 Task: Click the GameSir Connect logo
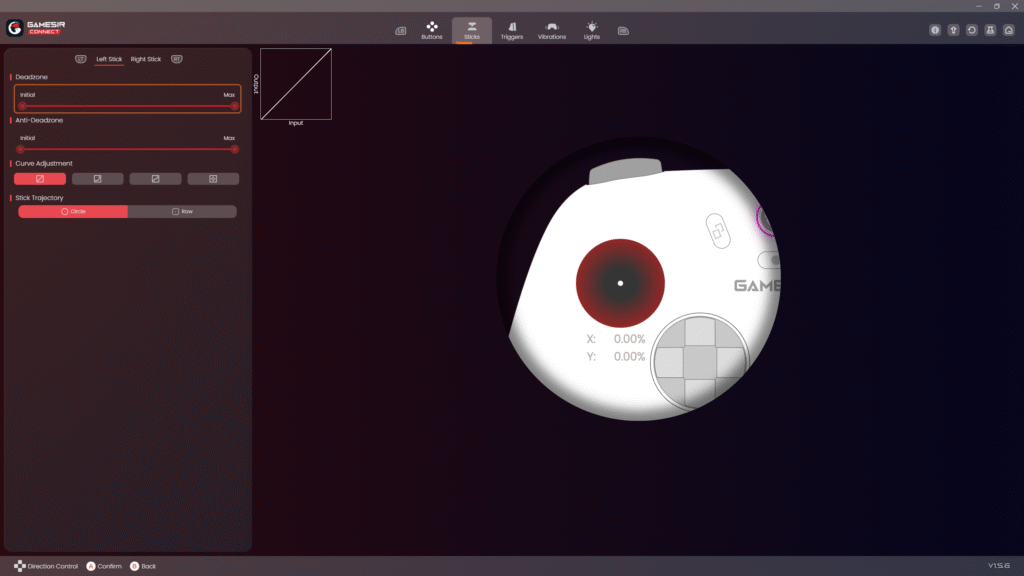36,27
